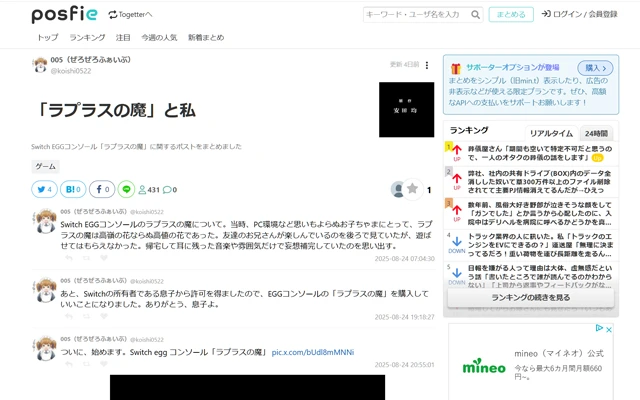Toggle the star favorite button
The width and height of the screenshot is (640, 400).
[412, 189]
